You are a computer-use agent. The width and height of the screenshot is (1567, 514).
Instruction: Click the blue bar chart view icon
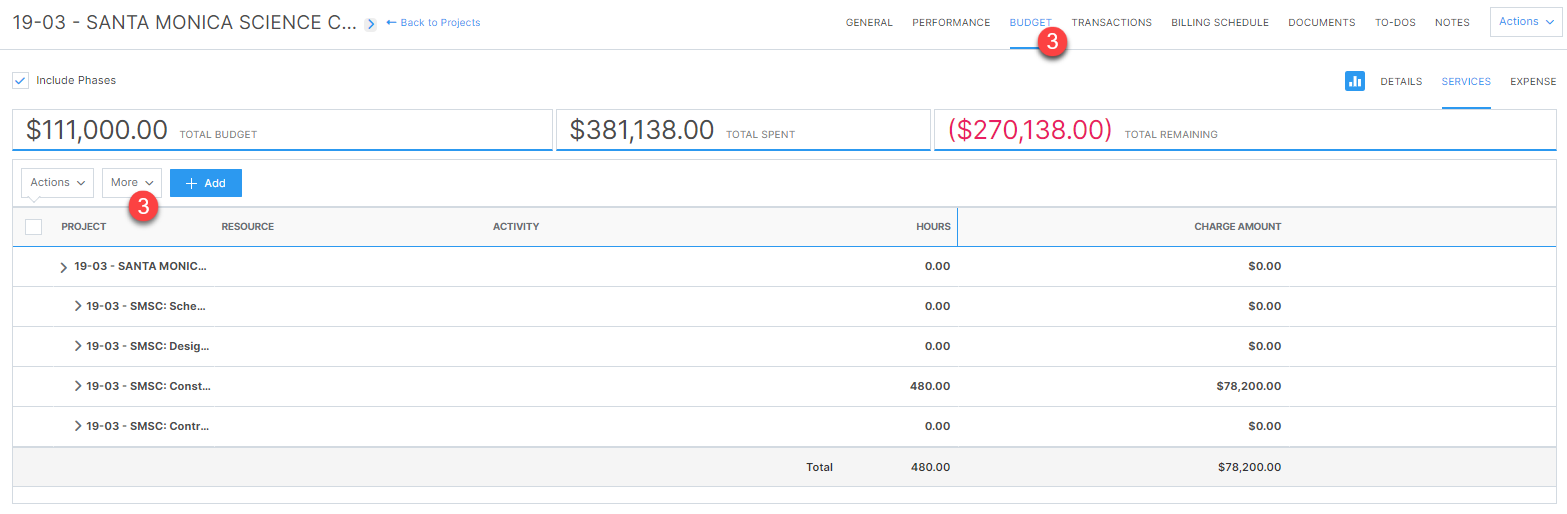point(1355,81)
